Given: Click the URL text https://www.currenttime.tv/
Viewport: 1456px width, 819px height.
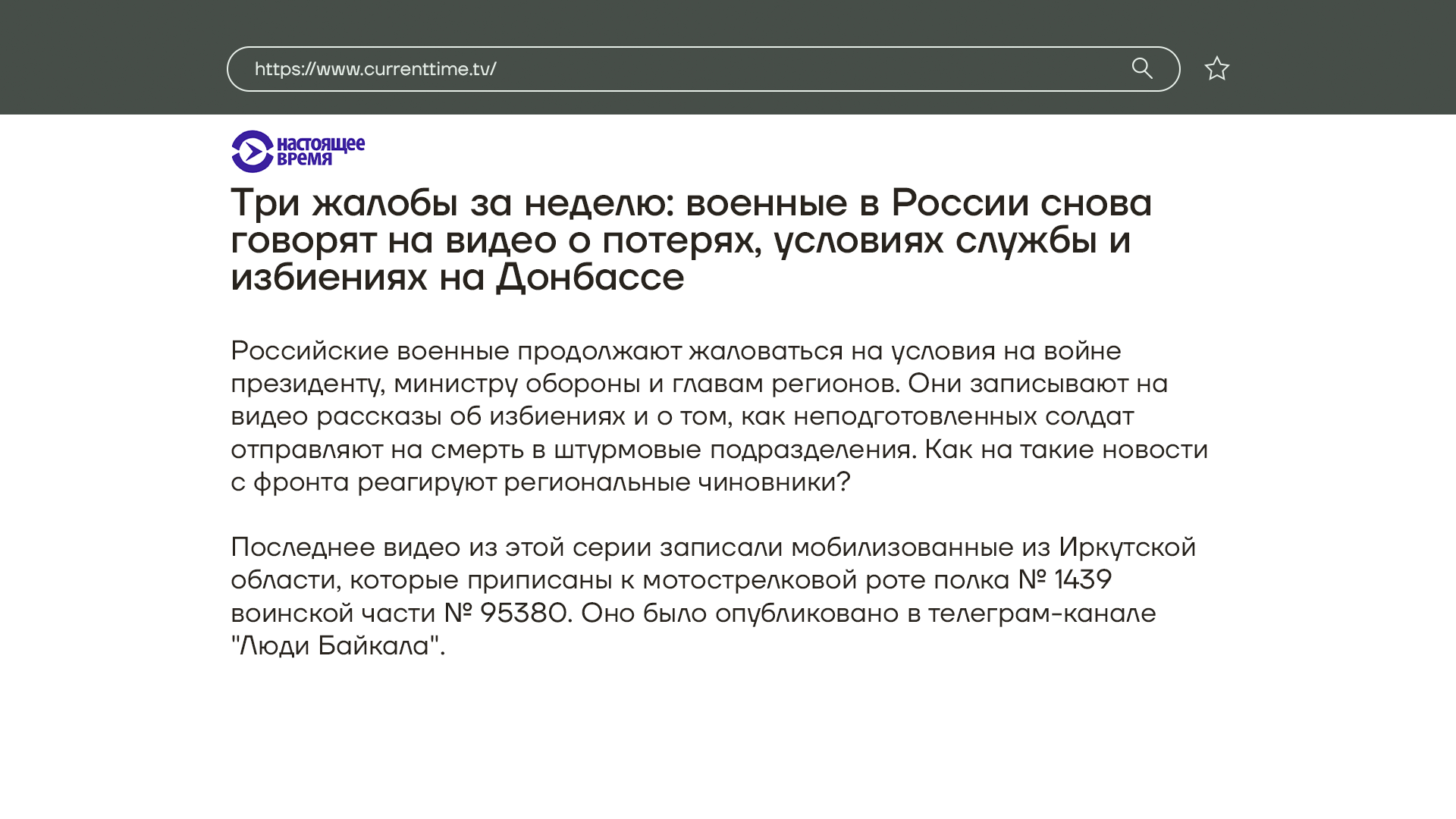Looking at the screenshot, I should click(375, 69).
